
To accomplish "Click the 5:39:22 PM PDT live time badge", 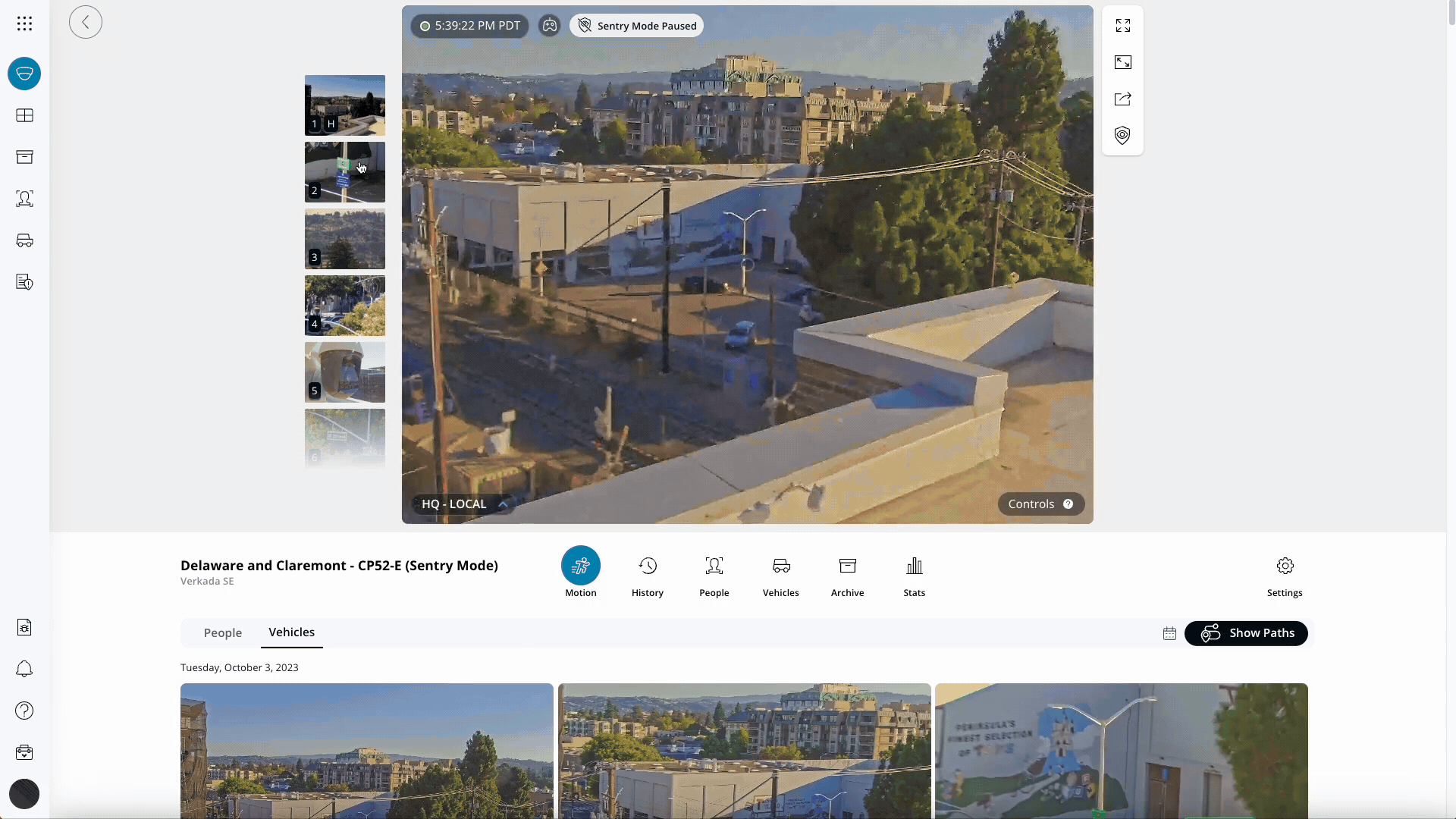I will (470, 26).
